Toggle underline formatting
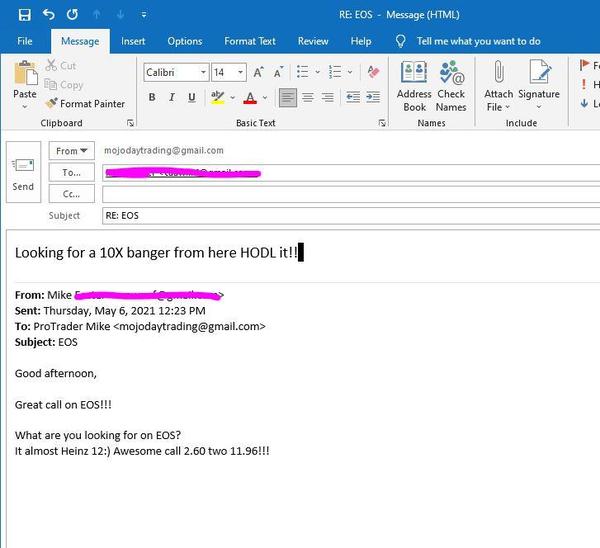Screen dimensions: 600x548 (x=192, y=97)
